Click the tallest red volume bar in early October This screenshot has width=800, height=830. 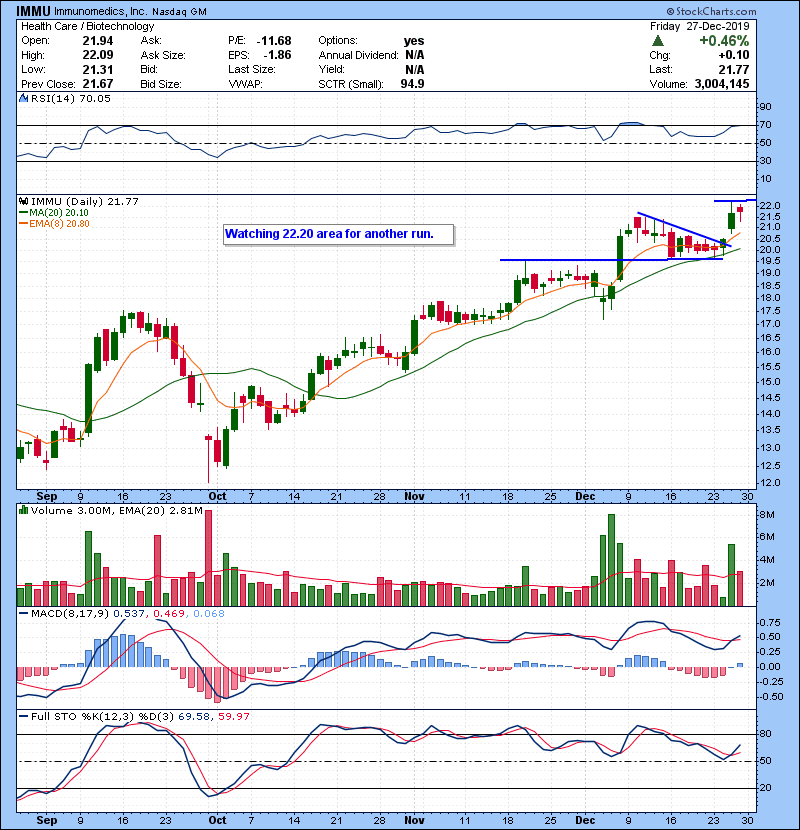coord(209,558)
